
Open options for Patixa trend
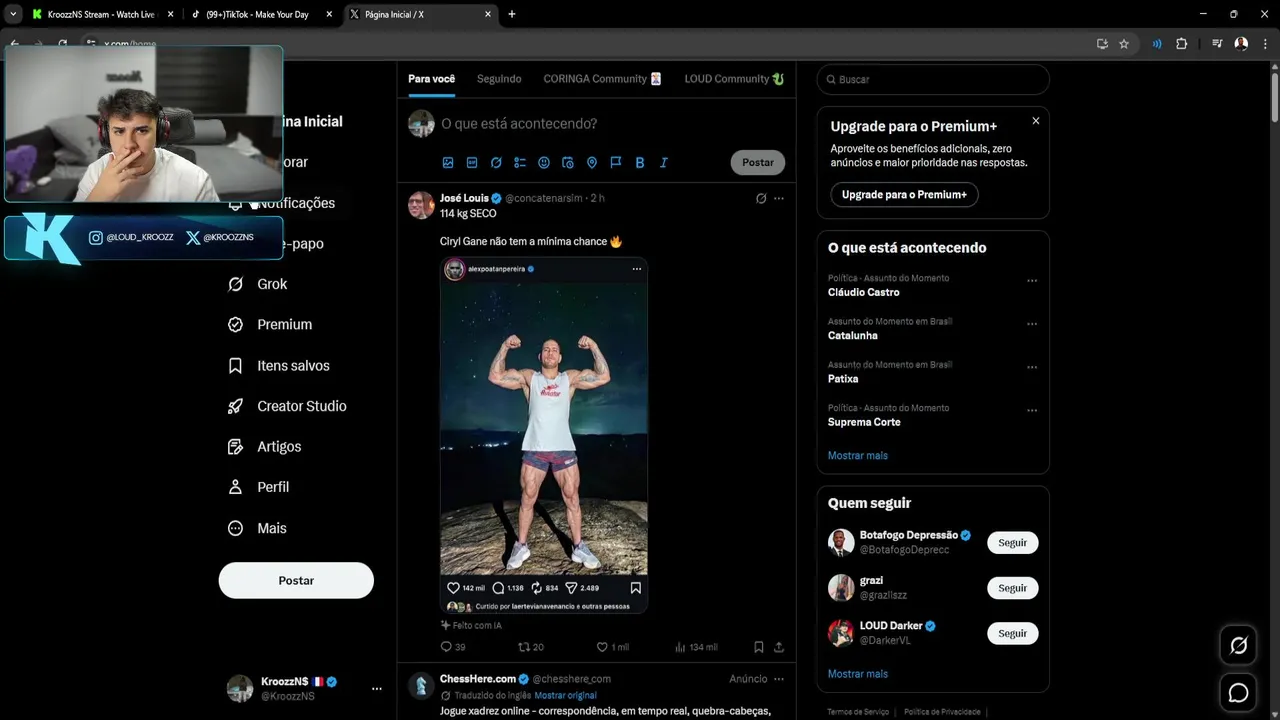coord(1032,367)
